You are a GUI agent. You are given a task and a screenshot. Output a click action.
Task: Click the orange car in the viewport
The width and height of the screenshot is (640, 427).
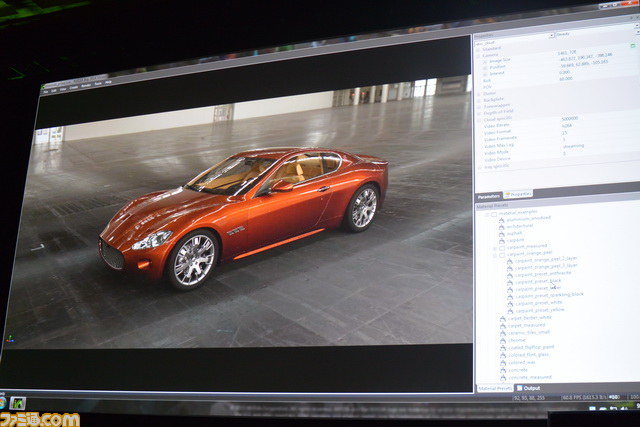243,216
